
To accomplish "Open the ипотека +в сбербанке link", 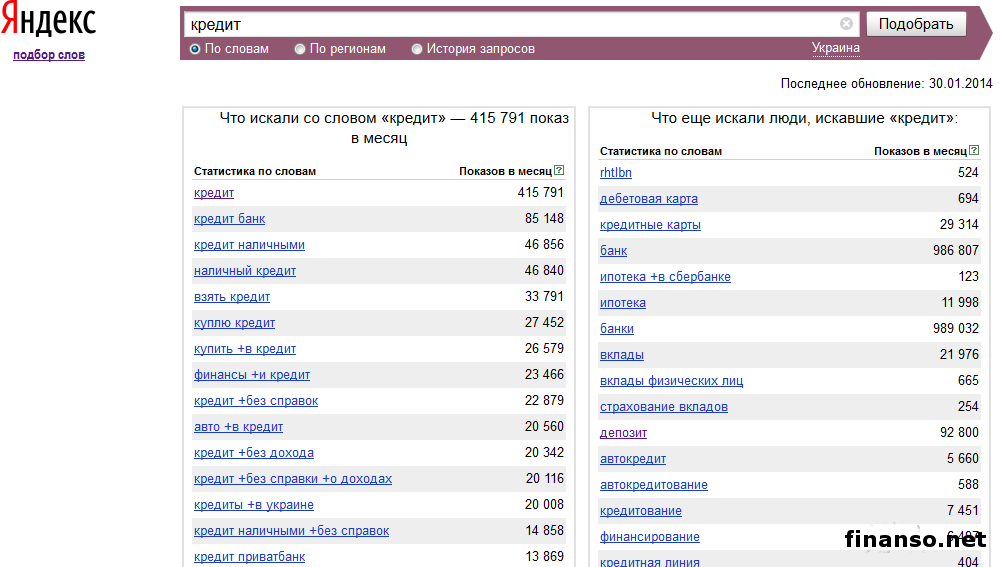I will coord(665,277).
